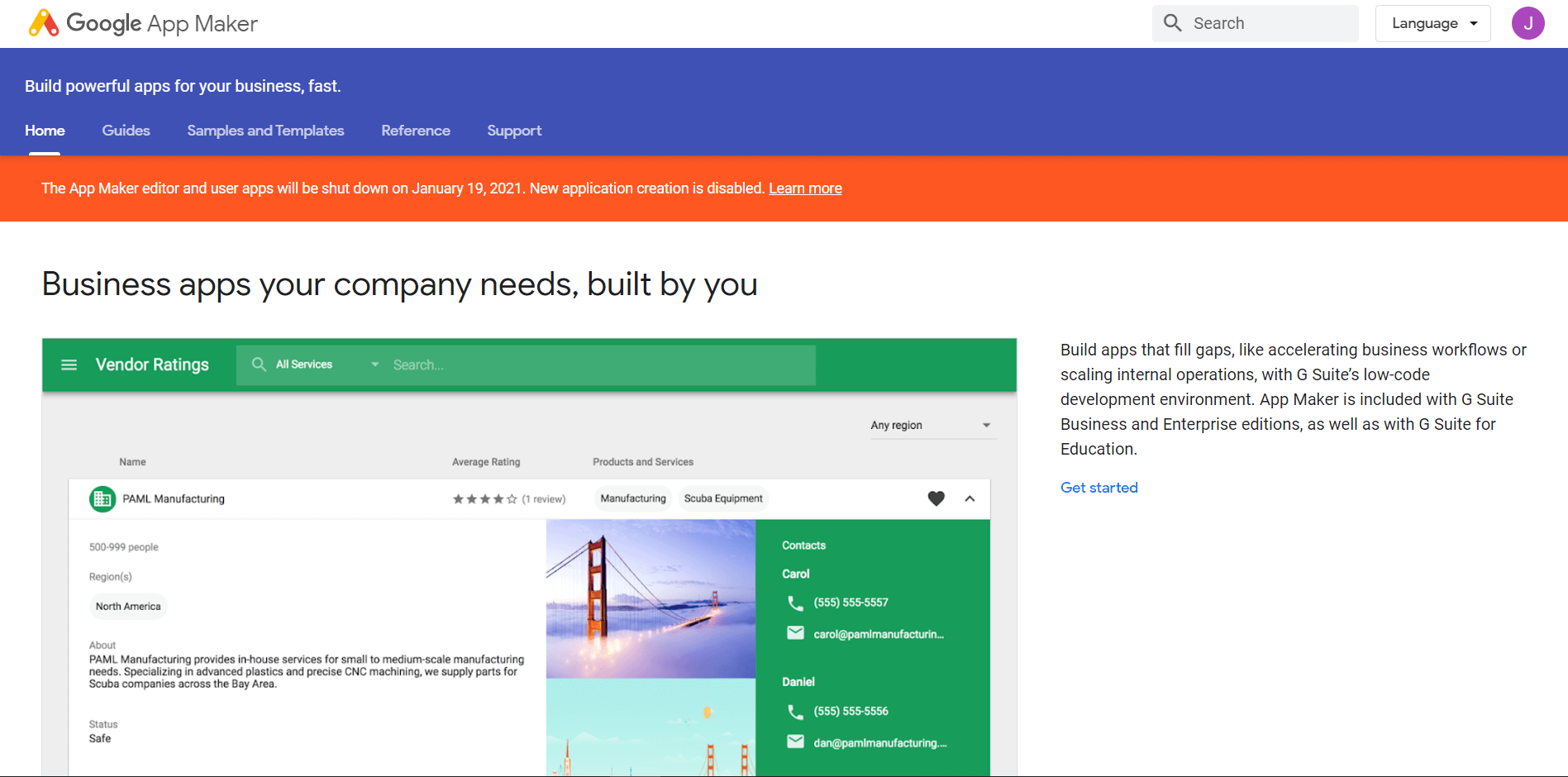Toggle the heart favorite for PAML Manufacturing
Image resolution: width=1568 pixels, height=777 pixels.
coord(936,498)
